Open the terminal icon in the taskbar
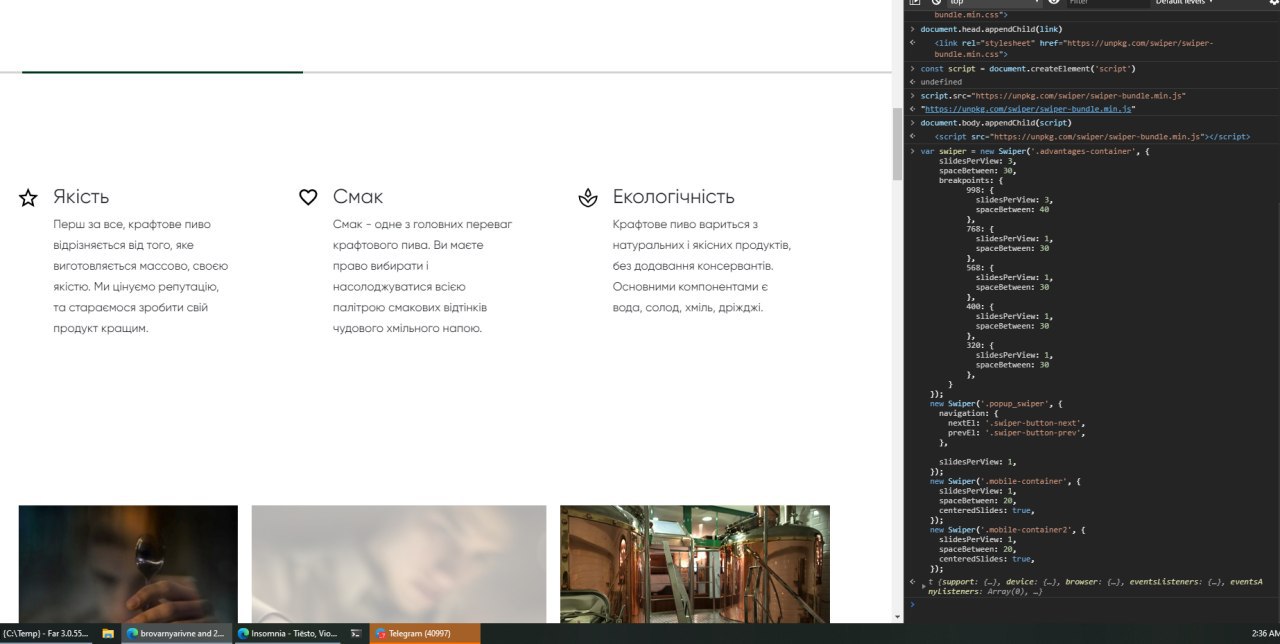Image resolution: width=1280 pixels, height=644 pixels. pos(355,633)
